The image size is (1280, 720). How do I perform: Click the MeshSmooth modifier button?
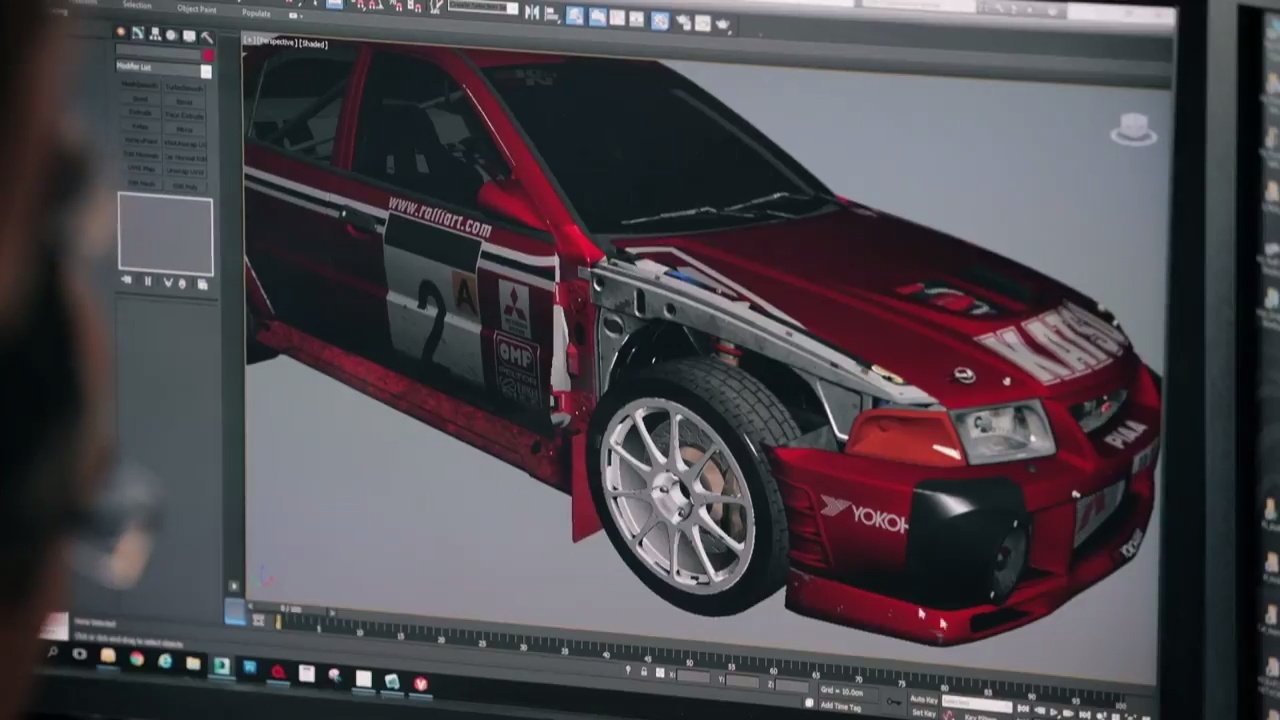(140, 84)
